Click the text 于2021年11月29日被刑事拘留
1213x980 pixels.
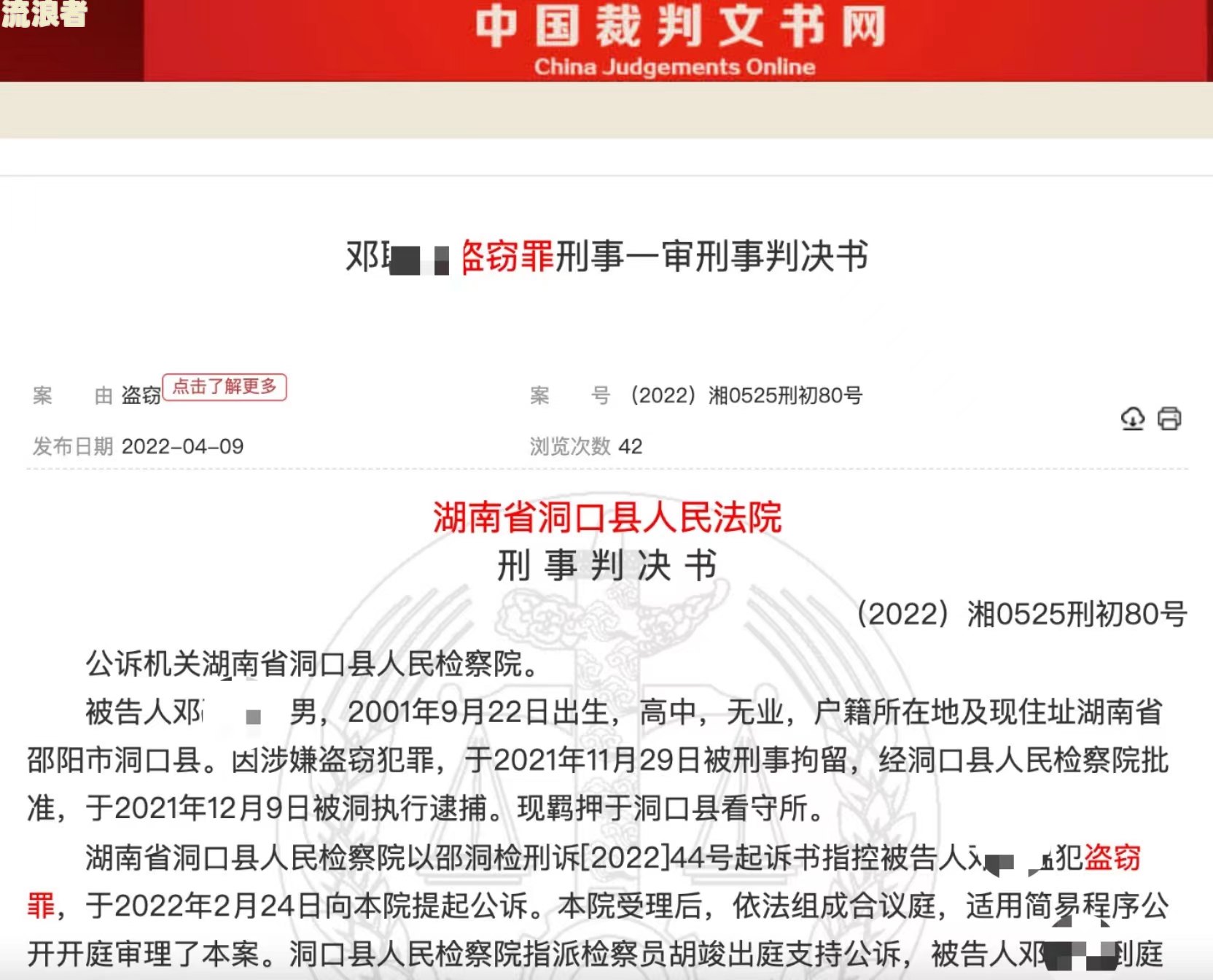(656, 761)
